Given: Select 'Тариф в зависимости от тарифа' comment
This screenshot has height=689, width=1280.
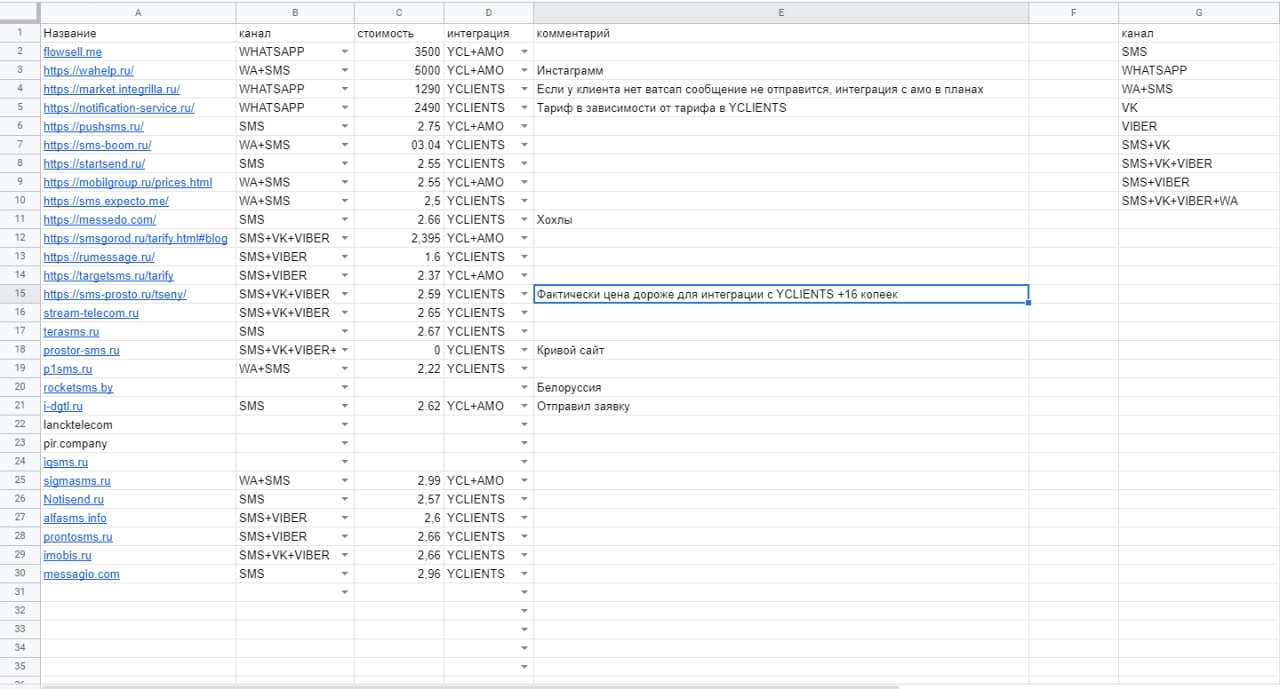Looking at the screenshot, I should [x=781, y=108].
